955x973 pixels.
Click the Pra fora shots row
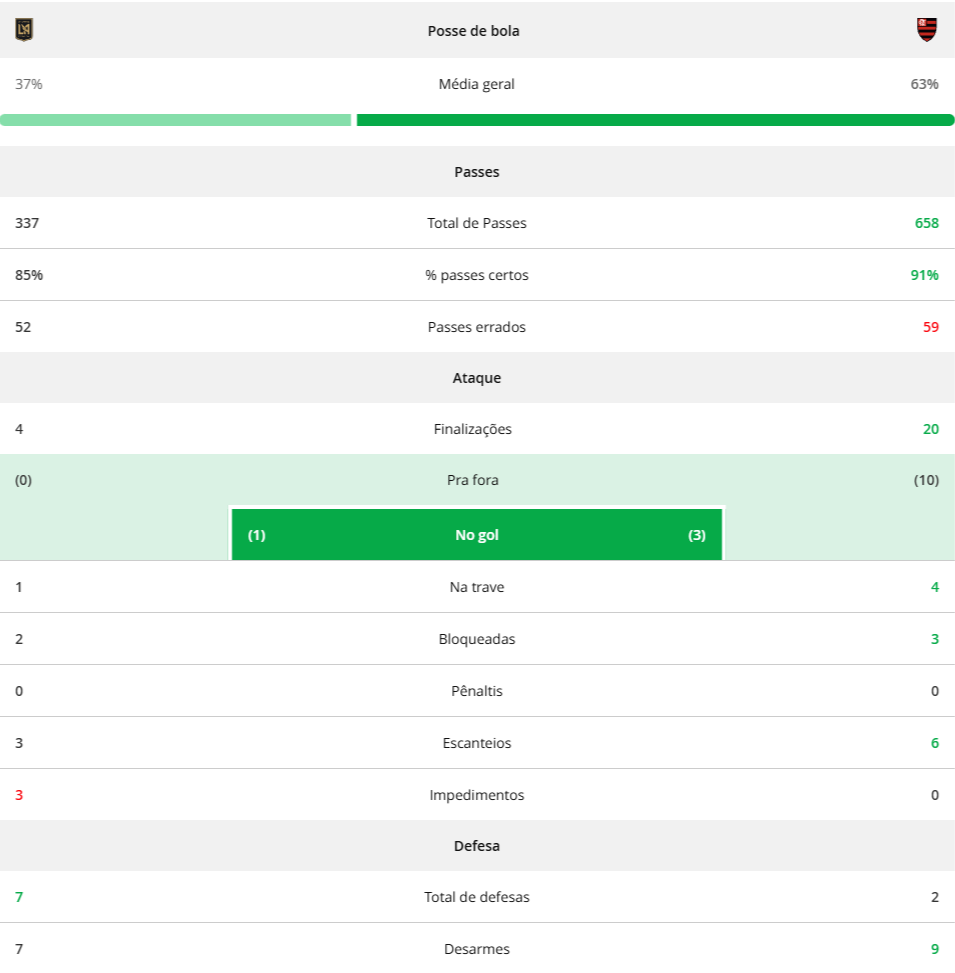(x=477, y=480)
